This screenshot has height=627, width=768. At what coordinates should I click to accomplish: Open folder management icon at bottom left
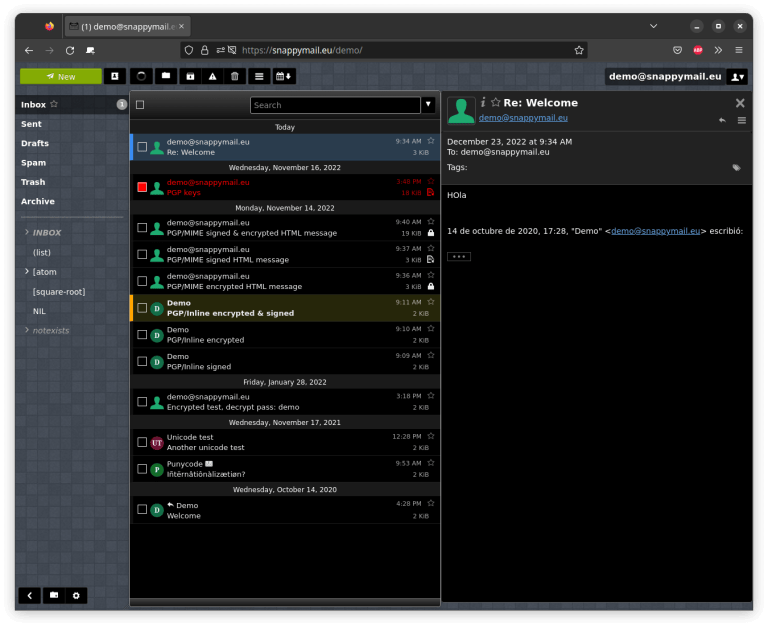(x=54, y=596)
